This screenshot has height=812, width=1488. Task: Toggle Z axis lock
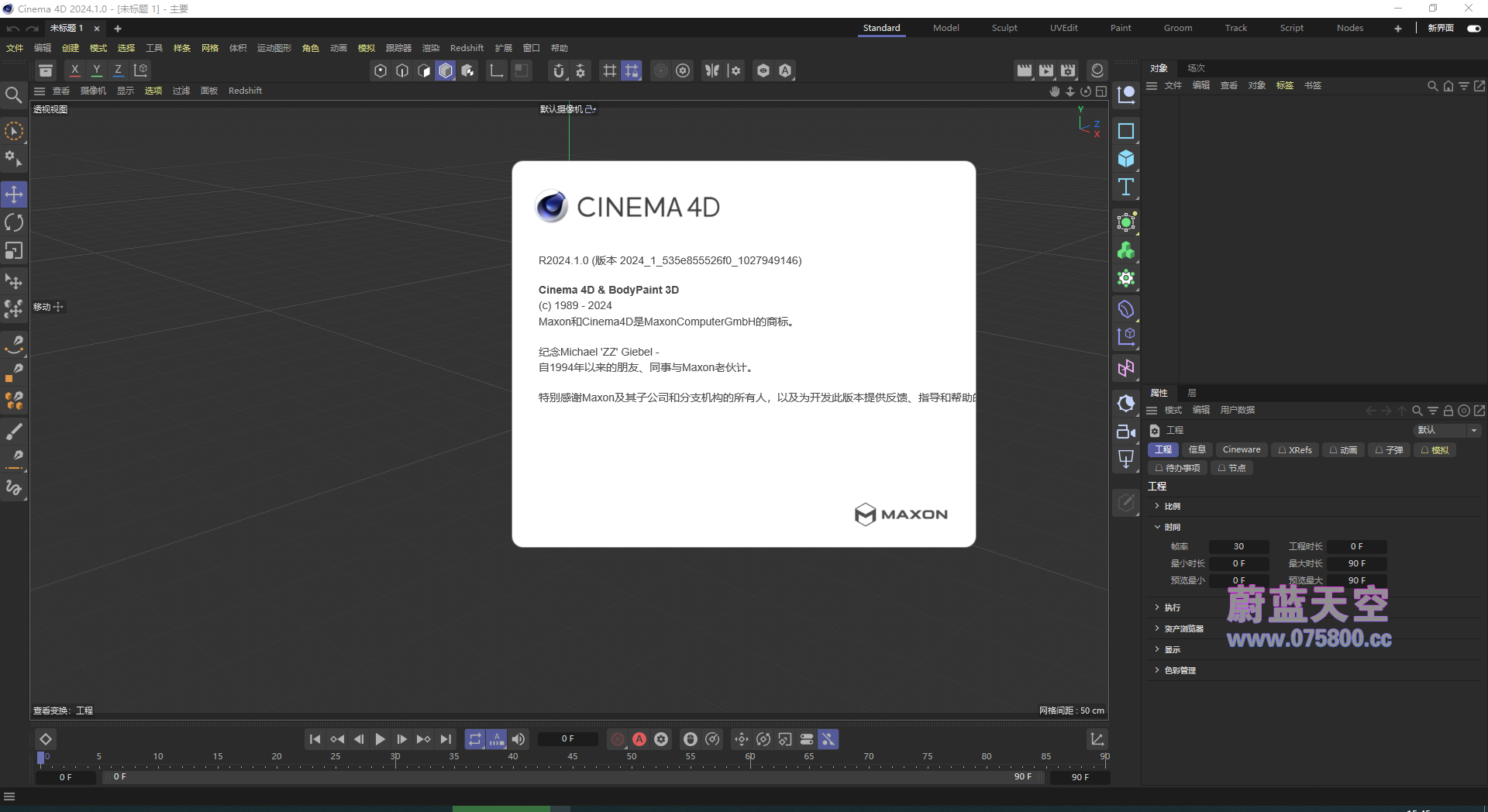[119, 71]
